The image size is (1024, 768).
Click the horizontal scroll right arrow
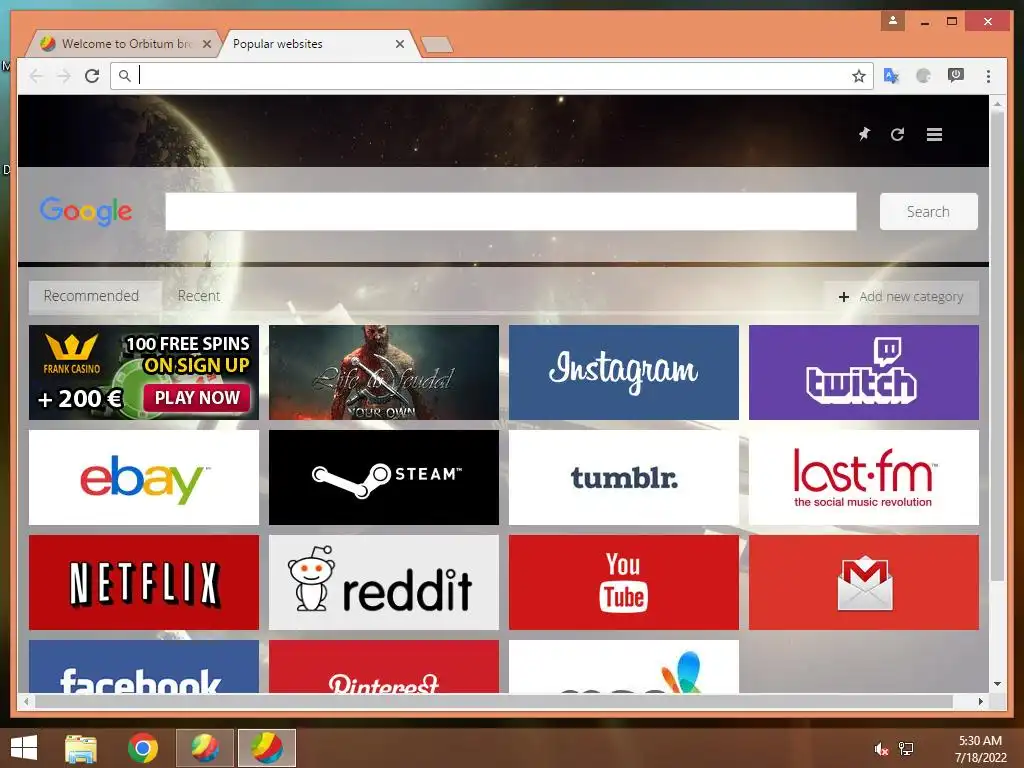(x=981, y=701)
